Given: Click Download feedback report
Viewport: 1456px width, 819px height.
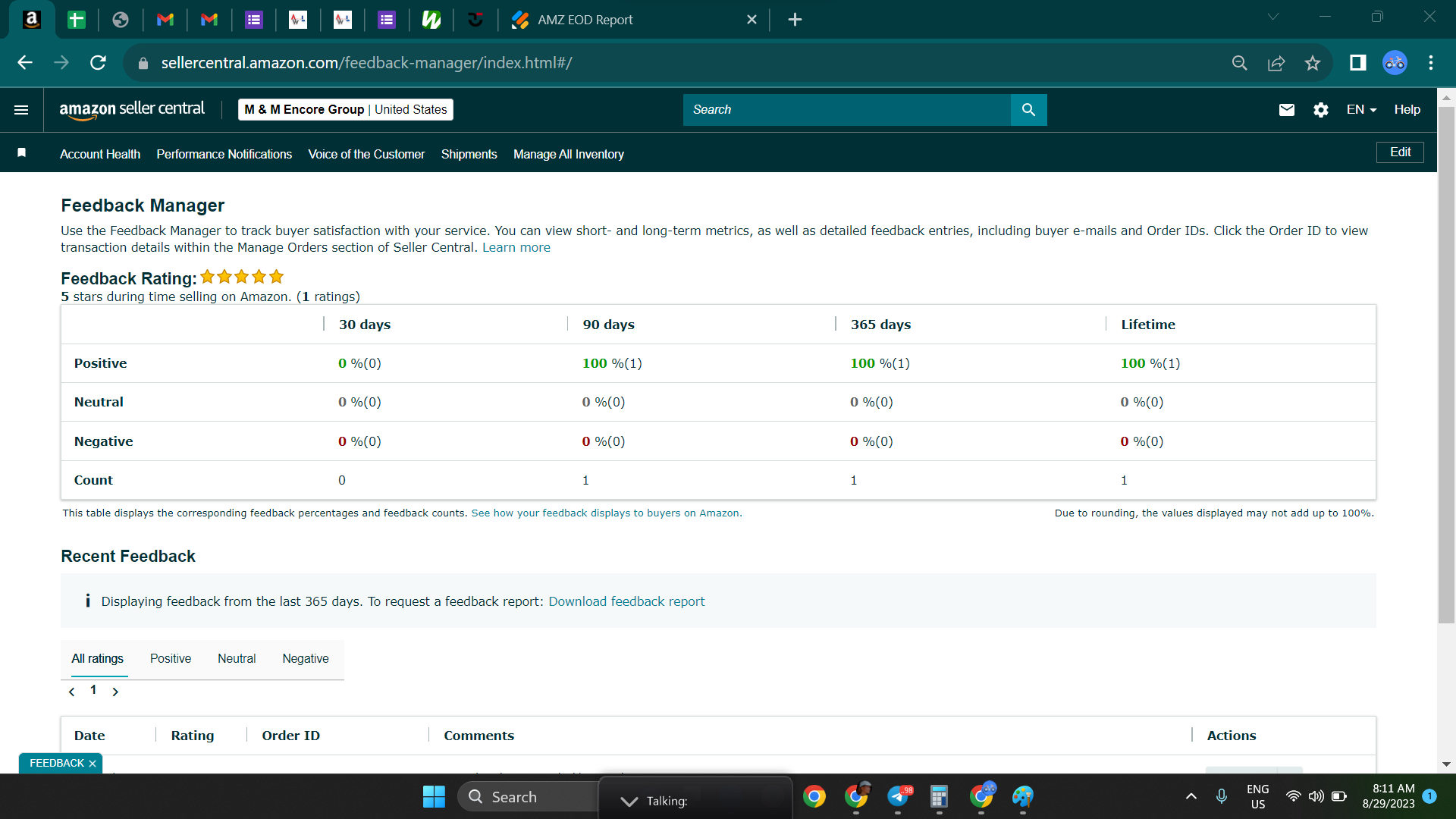Looking at the screenshot, I should 626,602.
